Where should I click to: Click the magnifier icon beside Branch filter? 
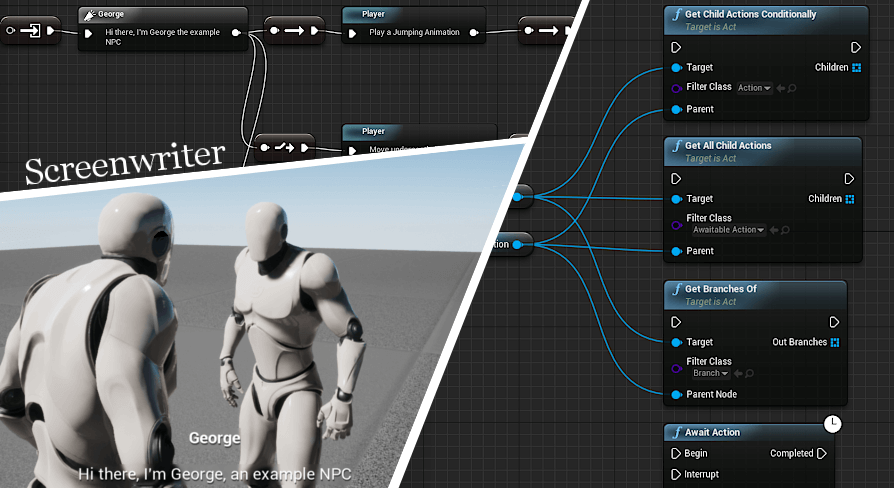(750, 373)
